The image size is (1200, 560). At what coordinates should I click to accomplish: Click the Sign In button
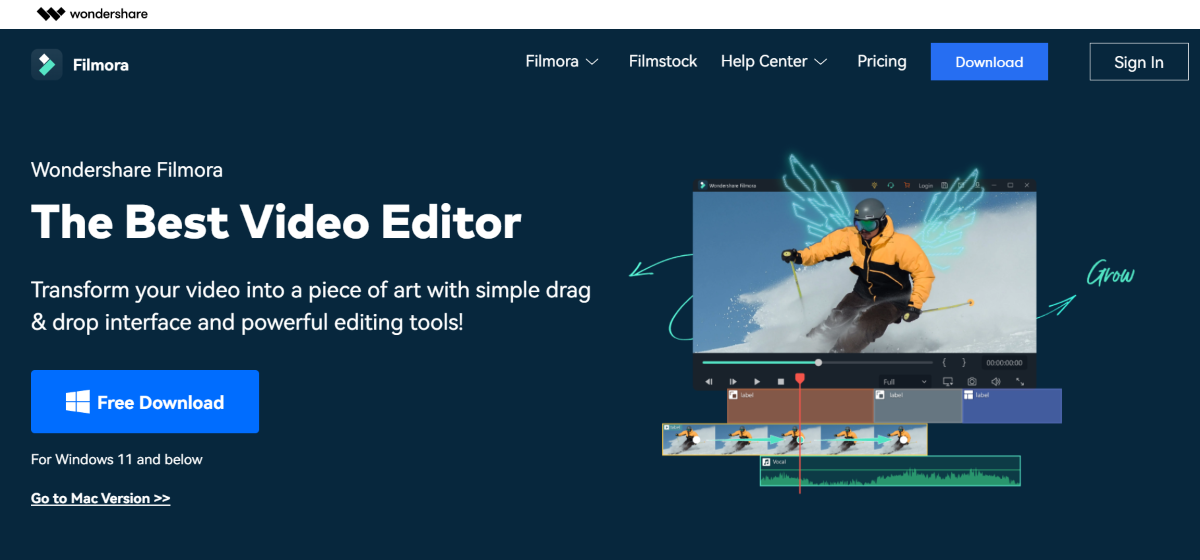tap(1139, 61)
